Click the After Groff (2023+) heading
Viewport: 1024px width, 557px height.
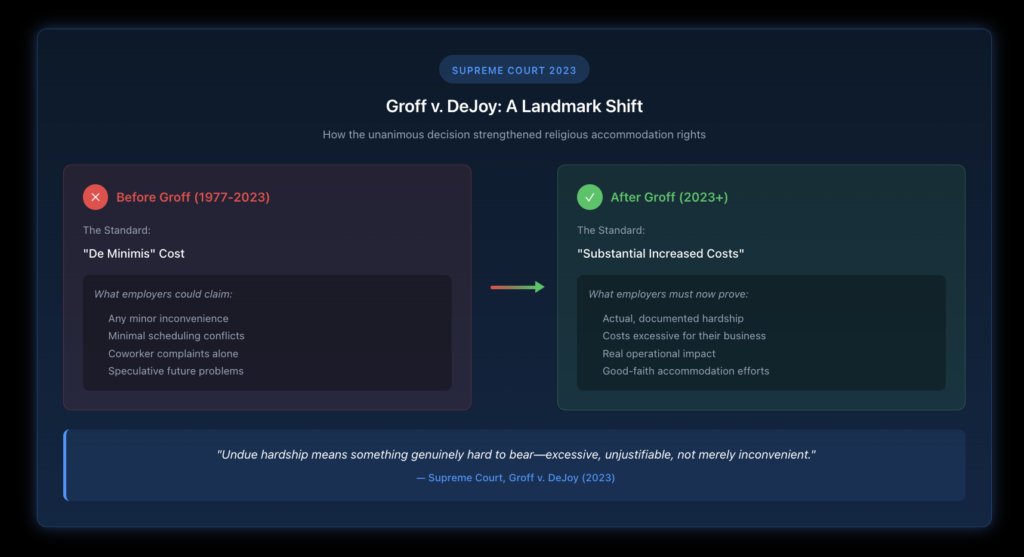click(669, 197)
